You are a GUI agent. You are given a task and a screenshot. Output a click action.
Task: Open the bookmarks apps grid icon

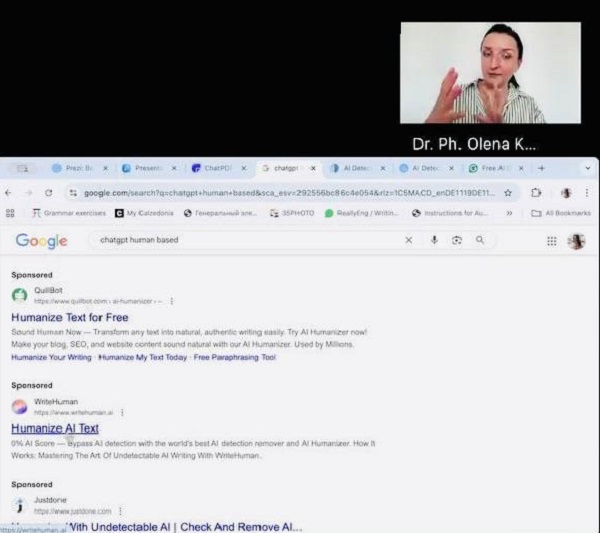click(x=10, y=213)
